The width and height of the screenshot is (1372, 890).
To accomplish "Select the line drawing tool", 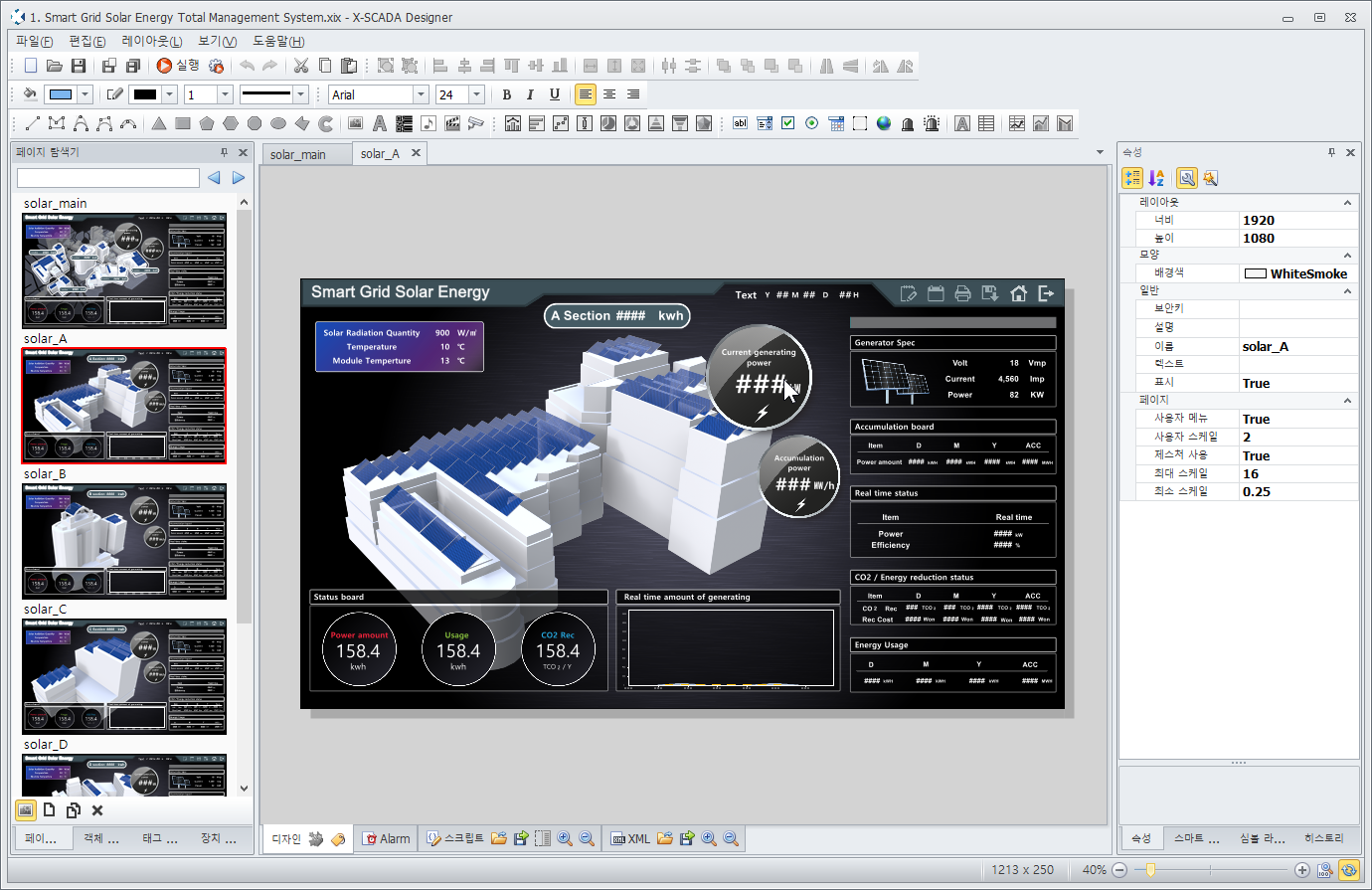I will pos(32,123).
